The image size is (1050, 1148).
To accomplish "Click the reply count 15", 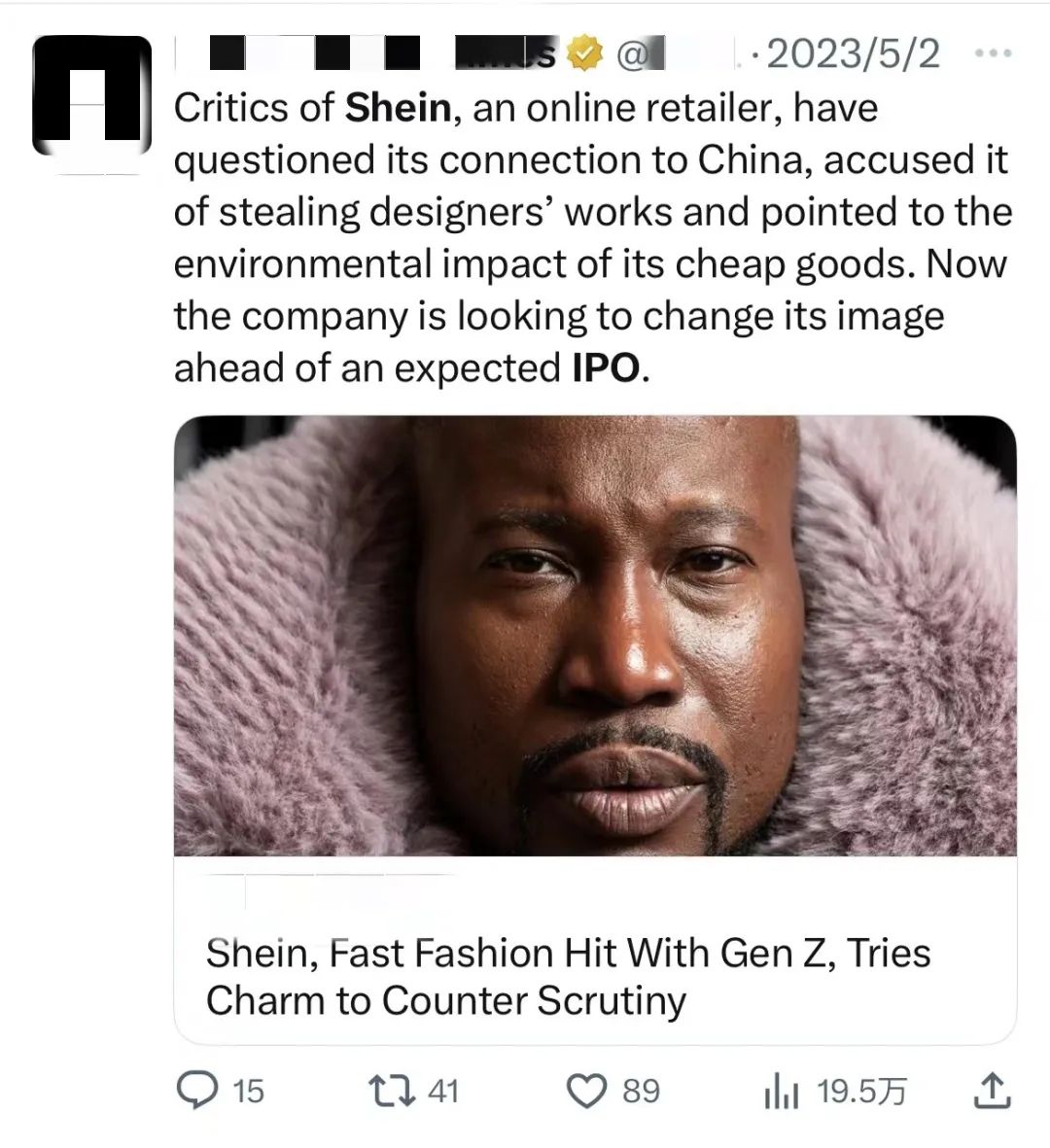I will (x=249, y=1092).
